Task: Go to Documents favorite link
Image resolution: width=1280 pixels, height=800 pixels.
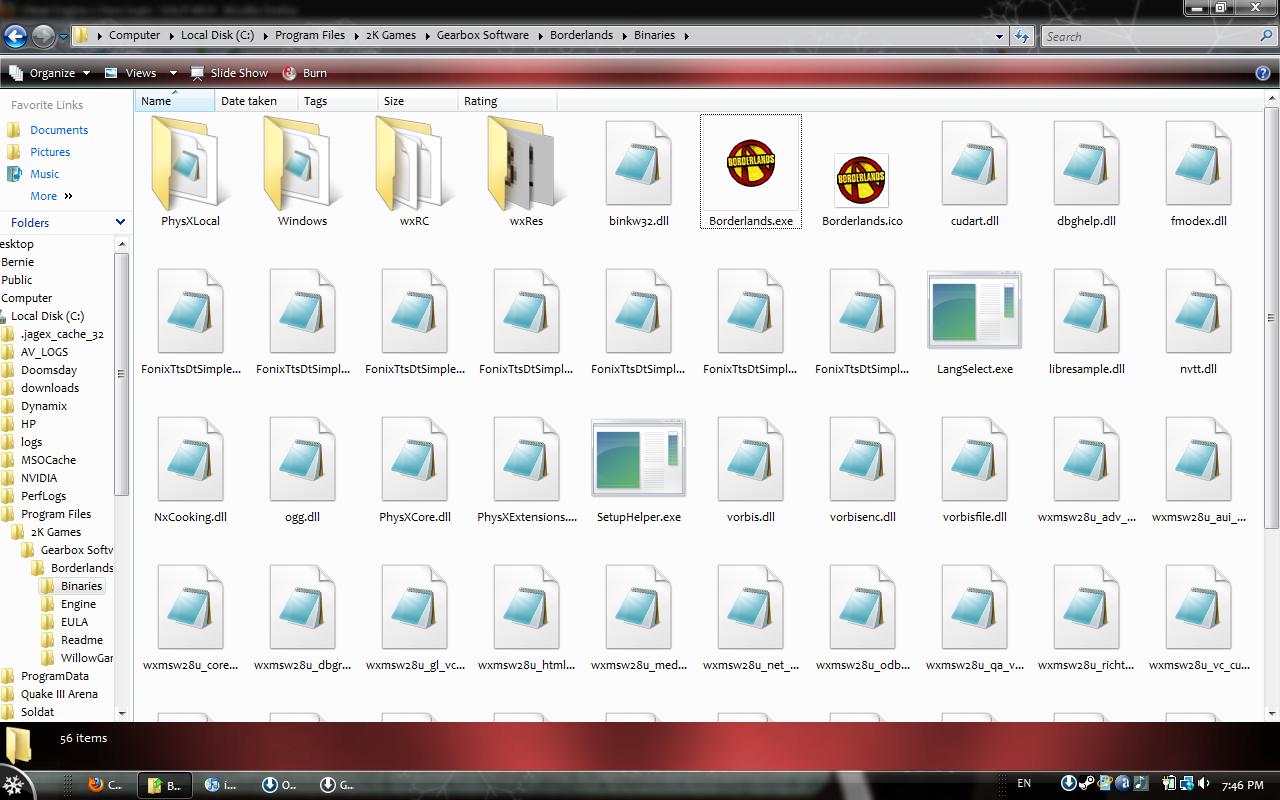Action: (59, 130)
